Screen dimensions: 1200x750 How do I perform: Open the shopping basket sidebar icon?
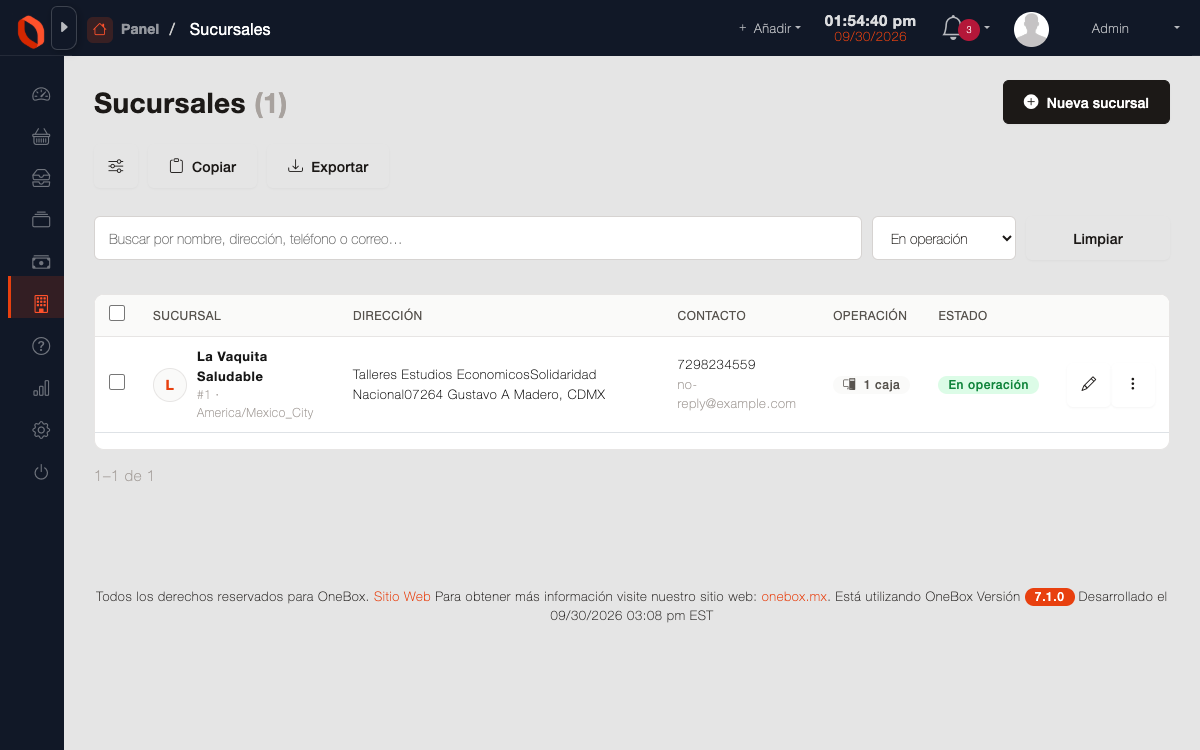coord(41,137)
